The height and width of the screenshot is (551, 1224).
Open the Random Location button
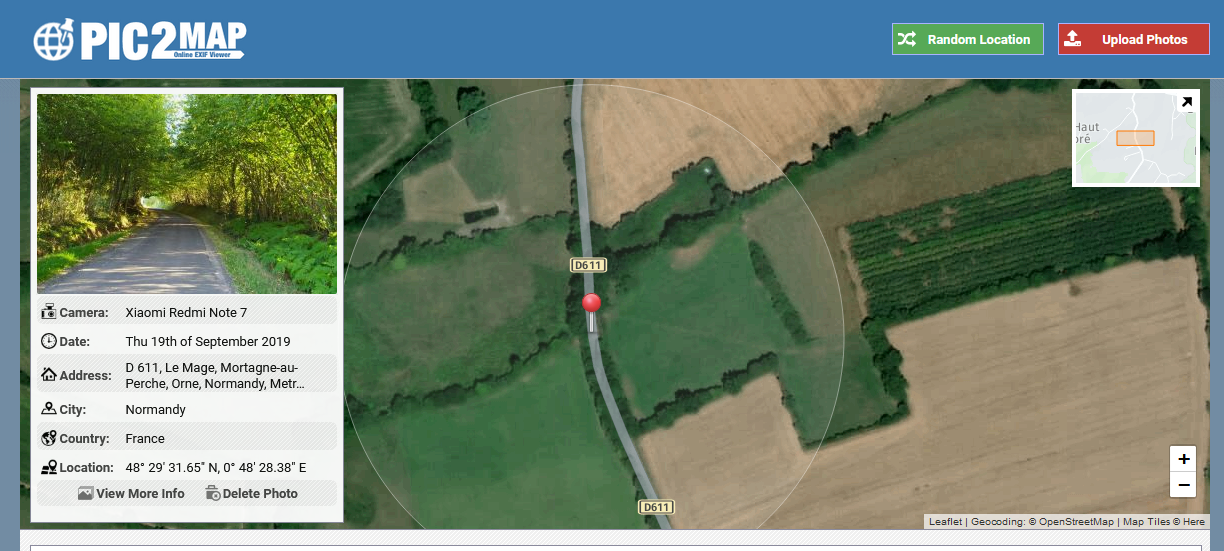pyautogui.click(x=967, y=39)
